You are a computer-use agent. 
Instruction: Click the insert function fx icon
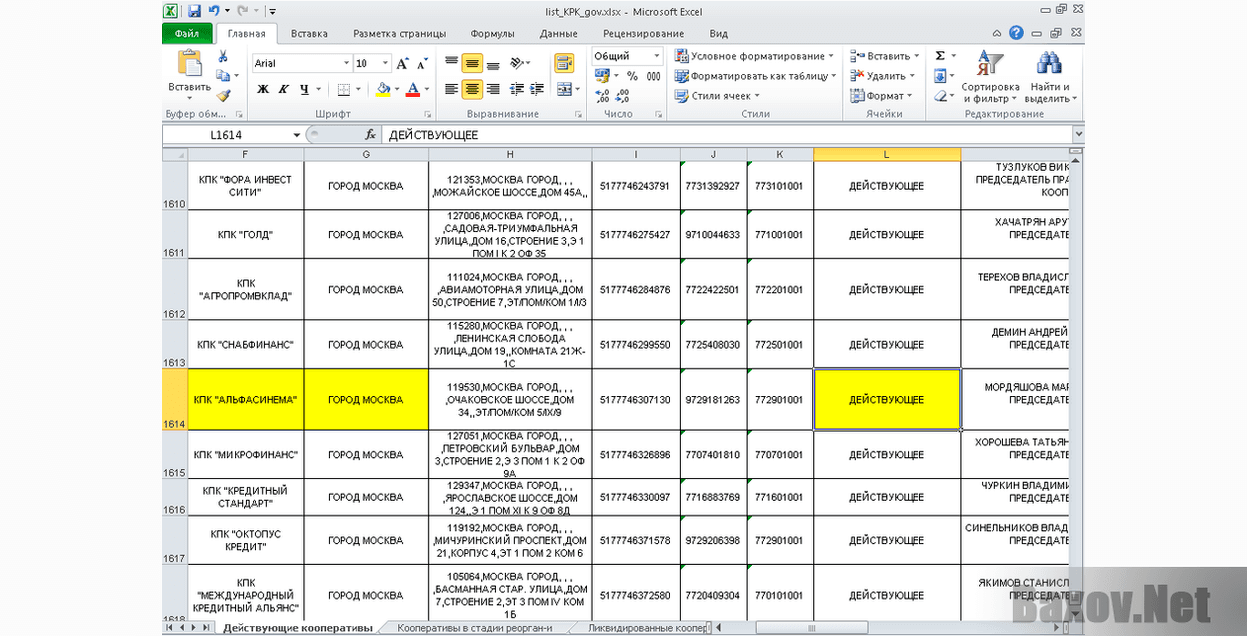[370, 135]
